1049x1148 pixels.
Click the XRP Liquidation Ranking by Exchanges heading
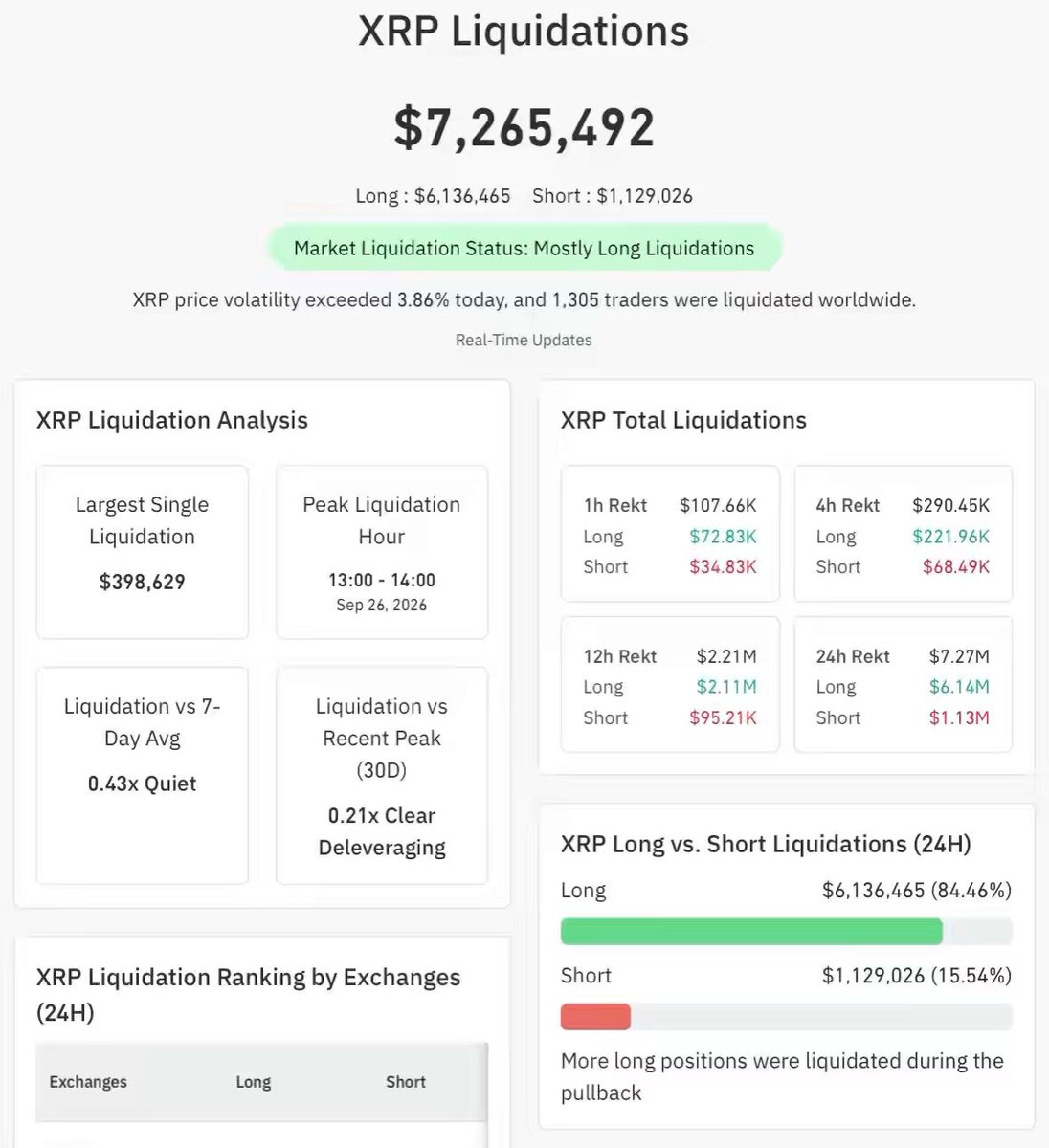[x=249, y=995]
